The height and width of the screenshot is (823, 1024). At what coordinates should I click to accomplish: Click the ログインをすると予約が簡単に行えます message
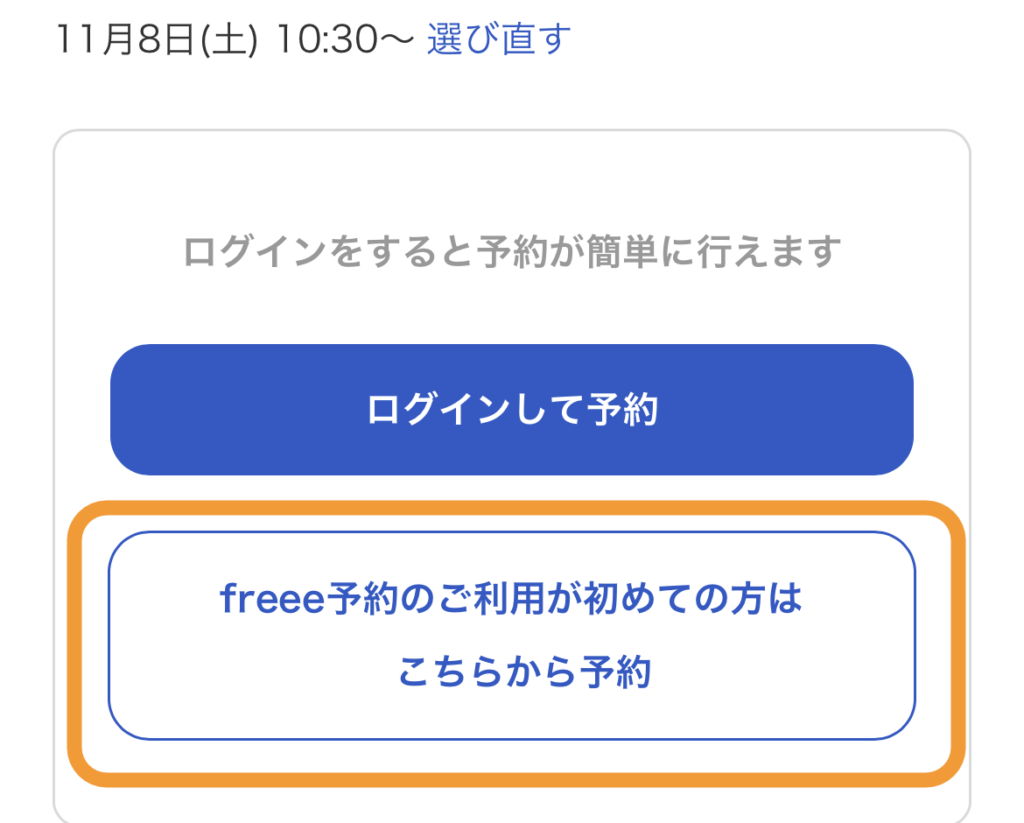[511, 251]
